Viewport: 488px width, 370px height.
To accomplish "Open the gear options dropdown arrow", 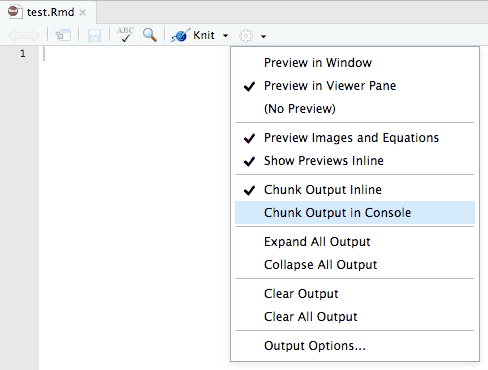I will point(263,36).
